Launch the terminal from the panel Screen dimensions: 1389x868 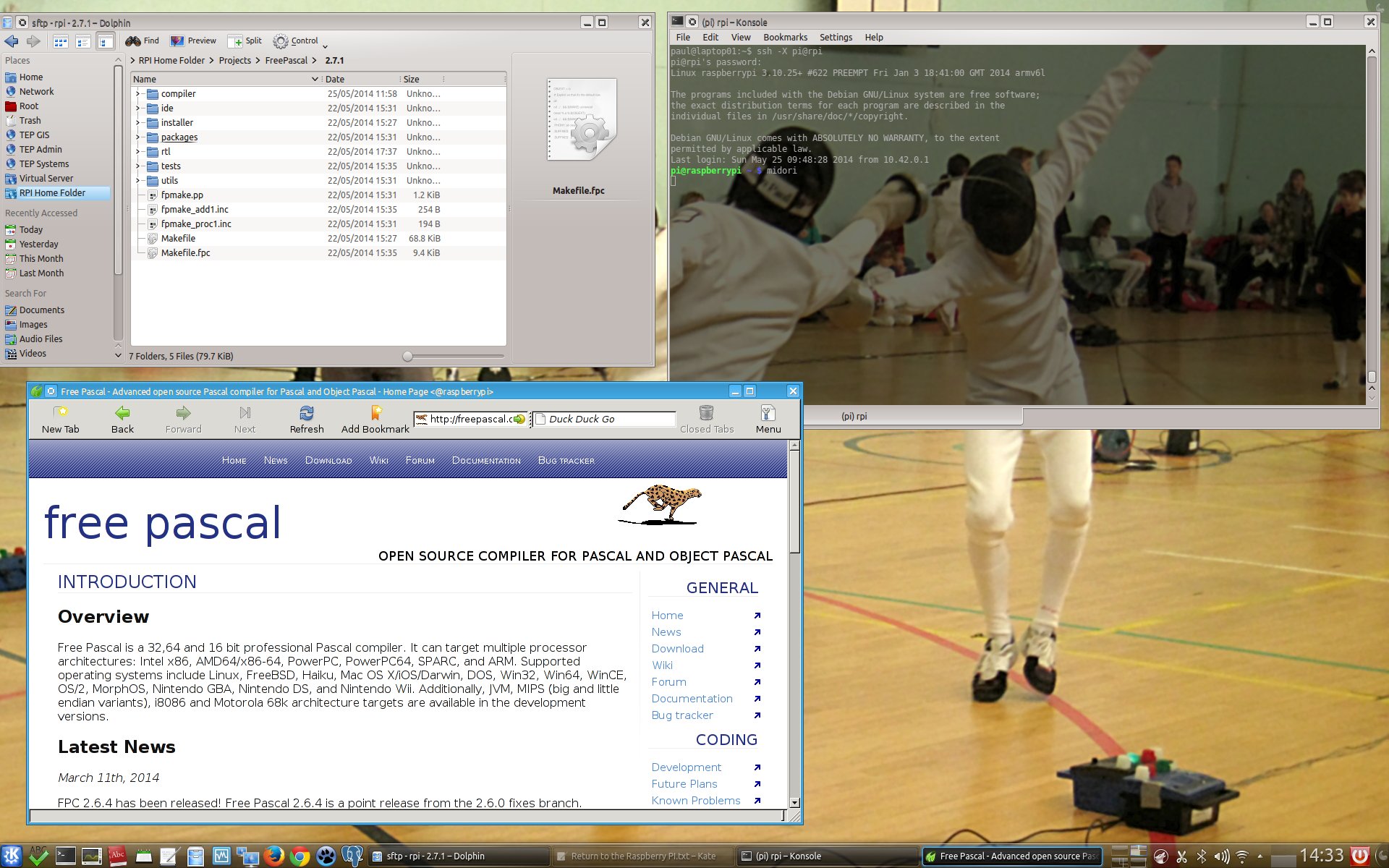(65, 856)
